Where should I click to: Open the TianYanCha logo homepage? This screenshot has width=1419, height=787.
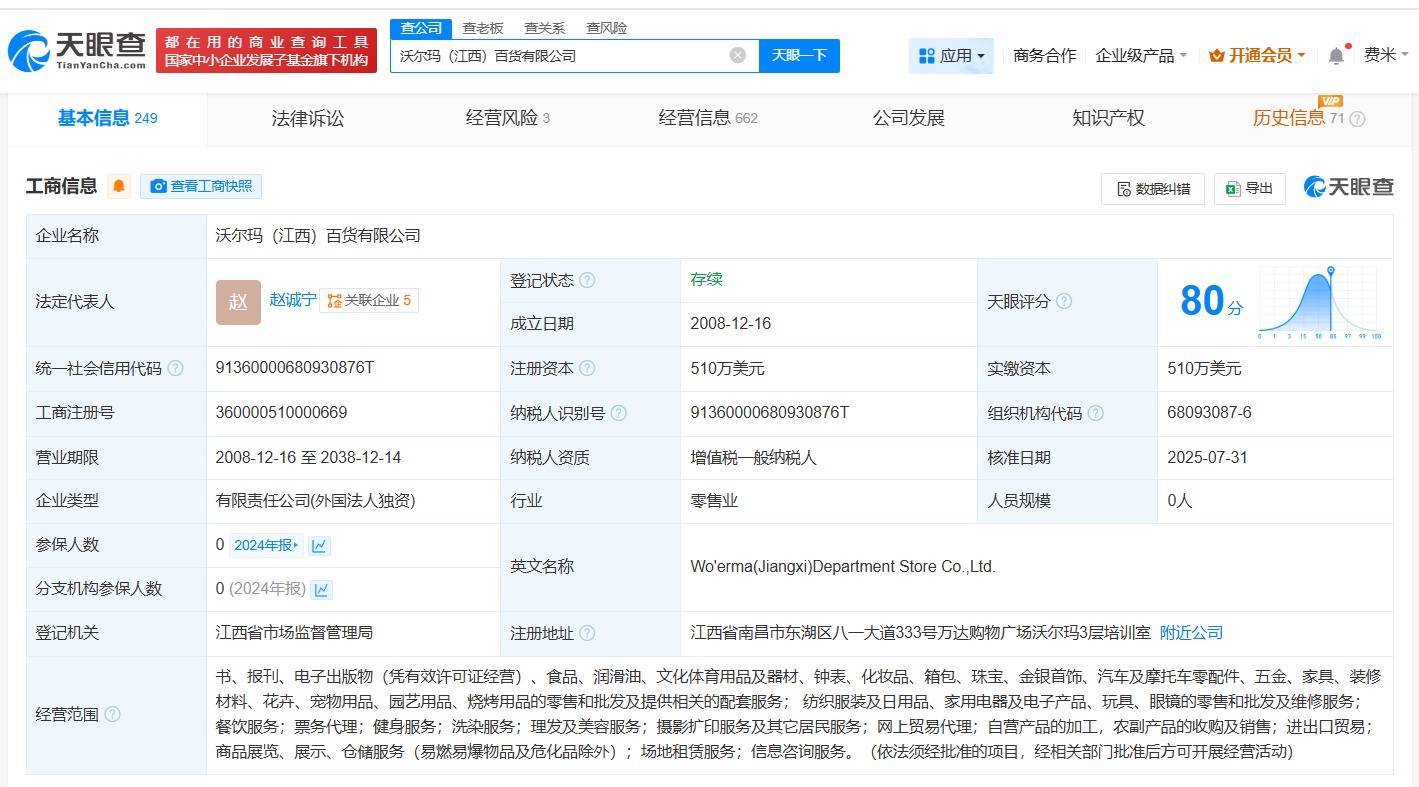[x=77, y=50]
